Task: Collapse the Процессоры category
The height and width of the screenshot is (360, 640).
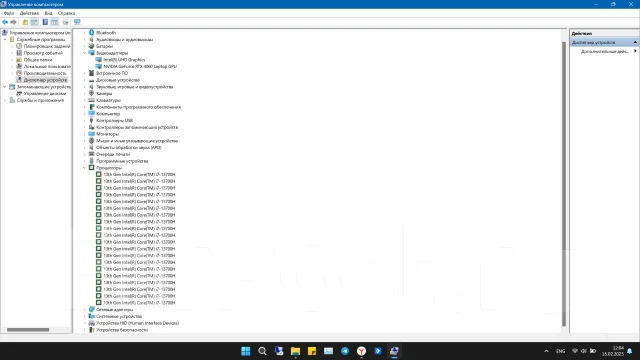Action: [84, 168]
